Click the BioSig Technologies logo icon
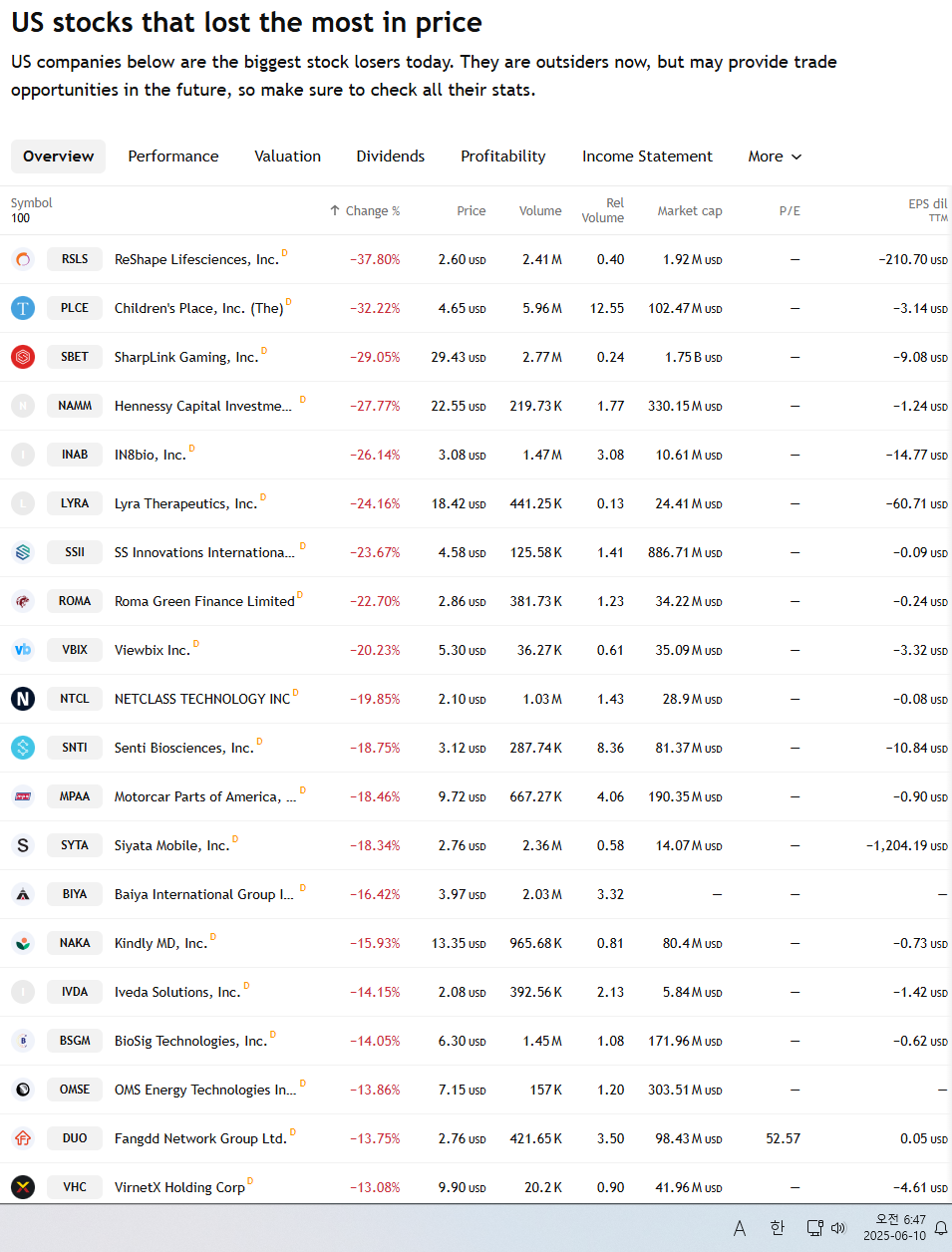 pos(23,1041)
